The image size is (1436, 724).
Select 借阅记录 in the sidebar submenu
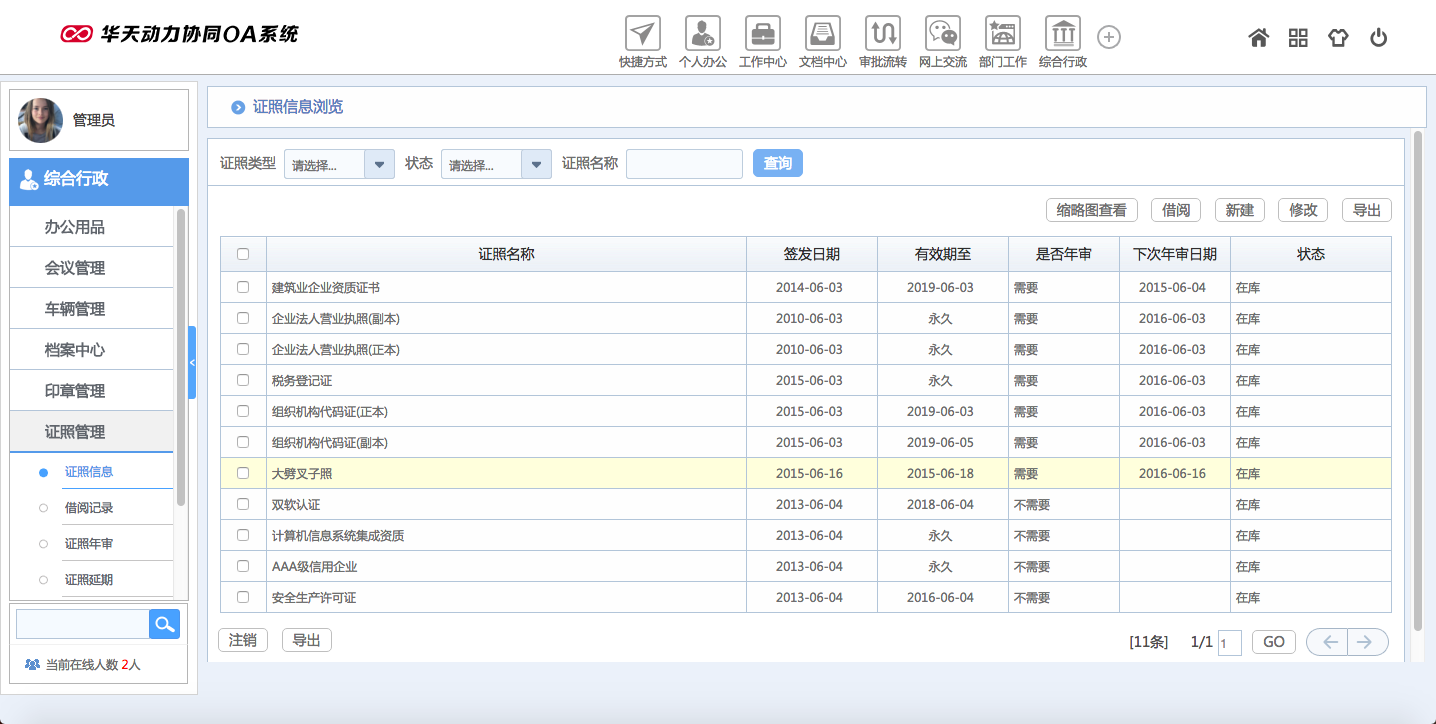point(89,508)
